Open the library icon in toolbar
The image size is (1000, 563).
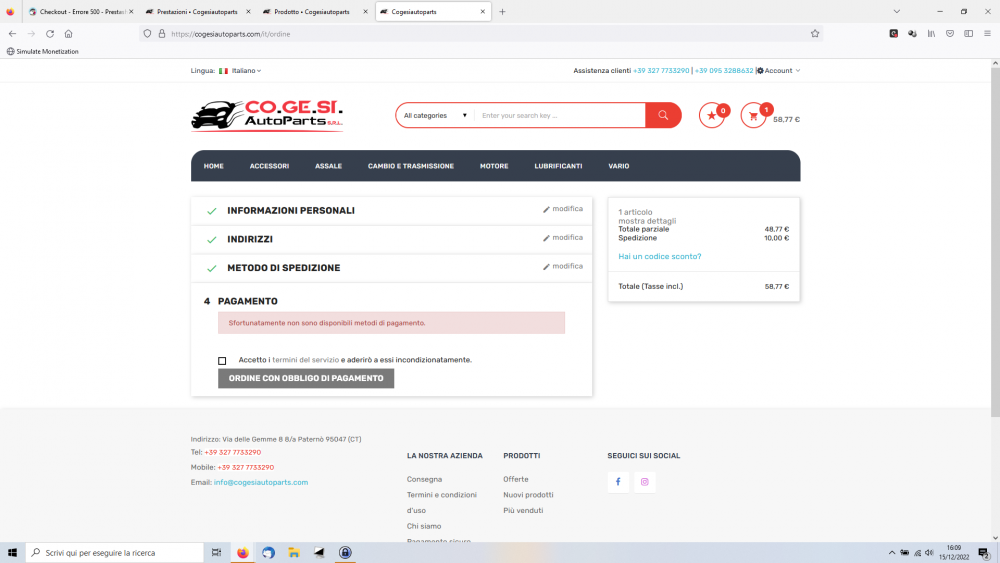coord(931,34)
